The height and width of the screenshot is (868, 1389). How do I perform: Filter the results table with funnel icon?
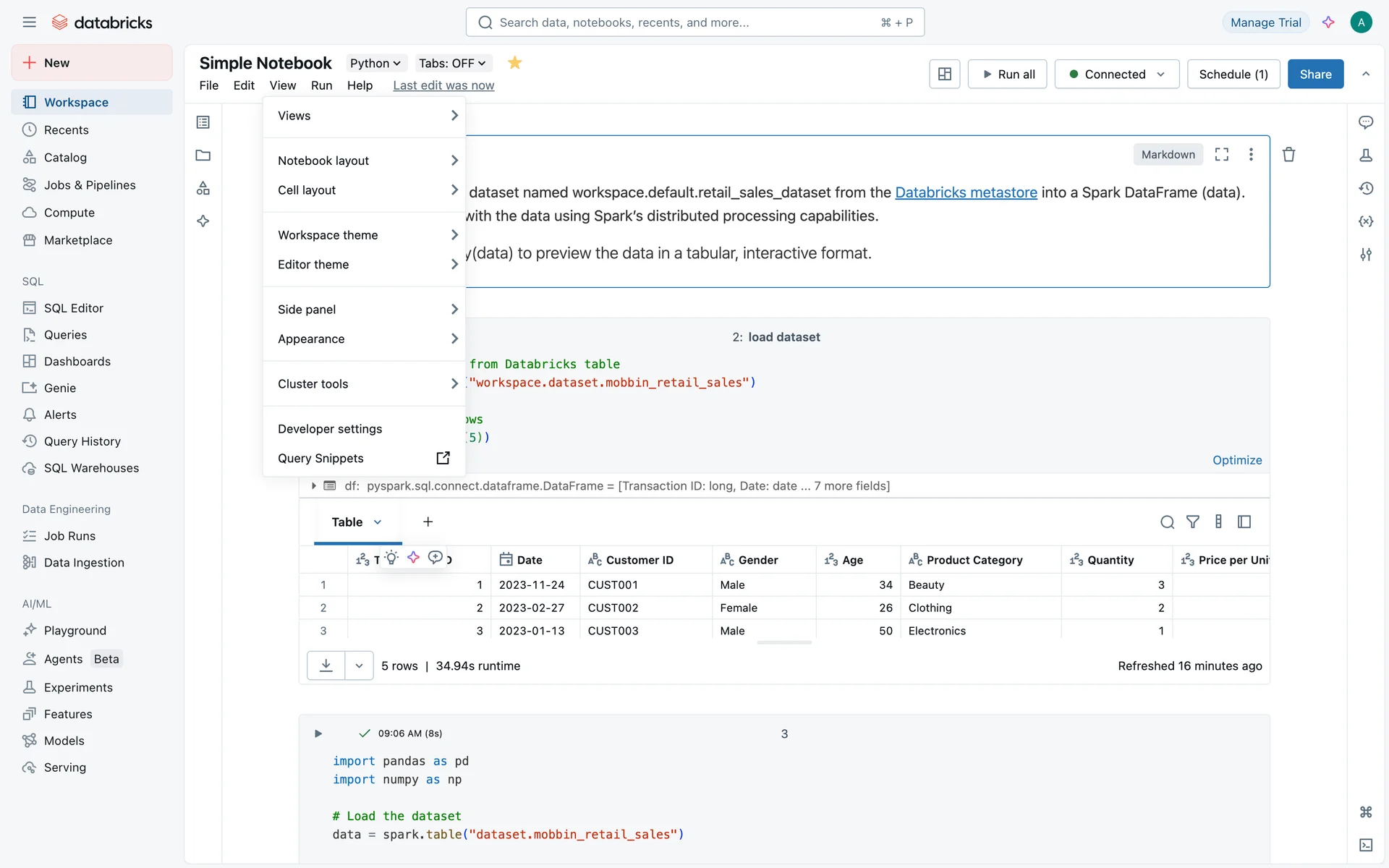[1193, 522]
